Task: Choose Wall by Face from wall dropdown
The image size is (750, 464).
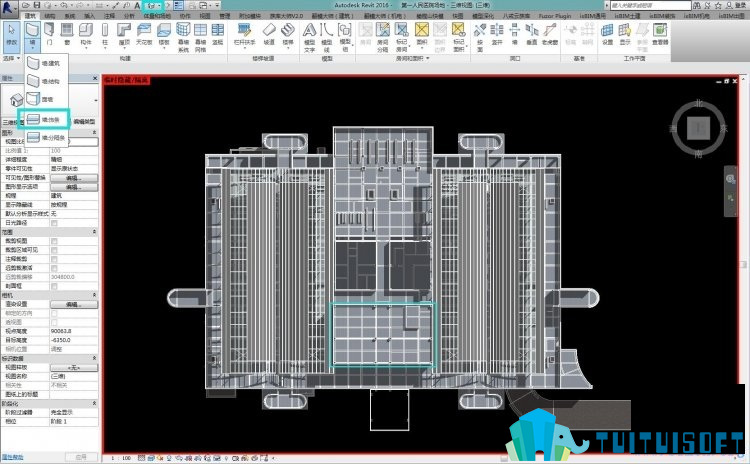Action: pyautogui.click(x=46, y=99)
